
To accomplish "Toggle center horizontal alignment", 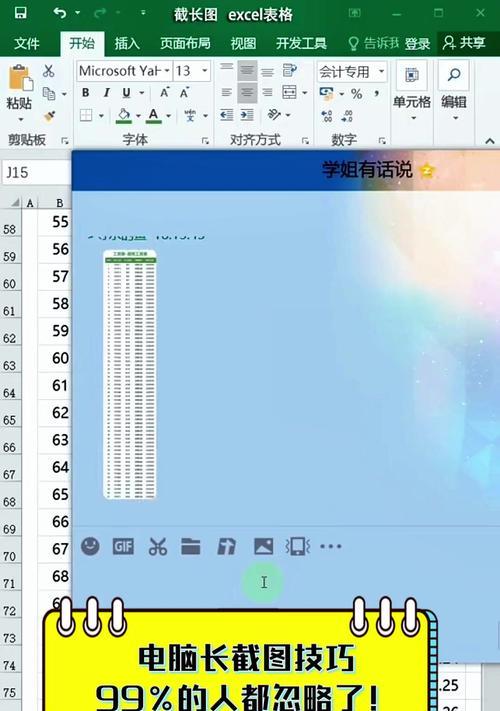I will [247, 93].
